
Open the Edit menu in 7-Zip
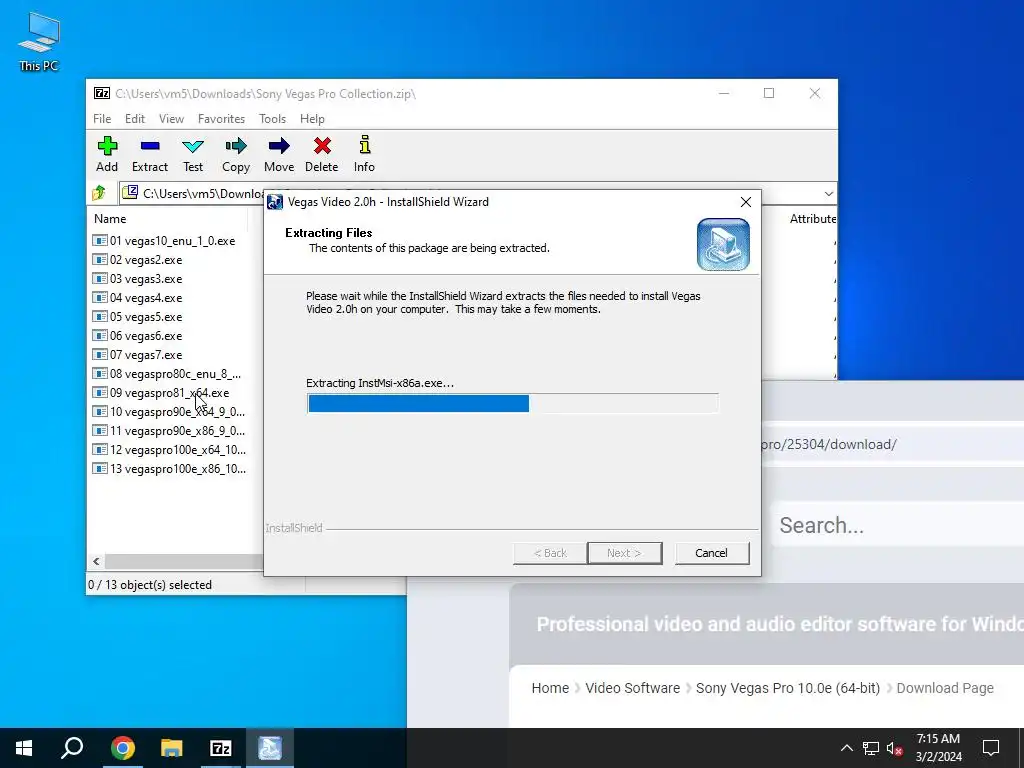coord(135,119)
